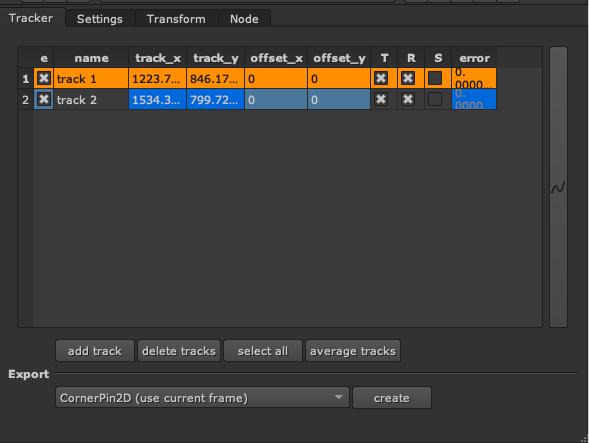The height and width of the screenshot is (443, 589).
Task: Toggle enable checkbox for track 2
Action: [x=44, y=99]
